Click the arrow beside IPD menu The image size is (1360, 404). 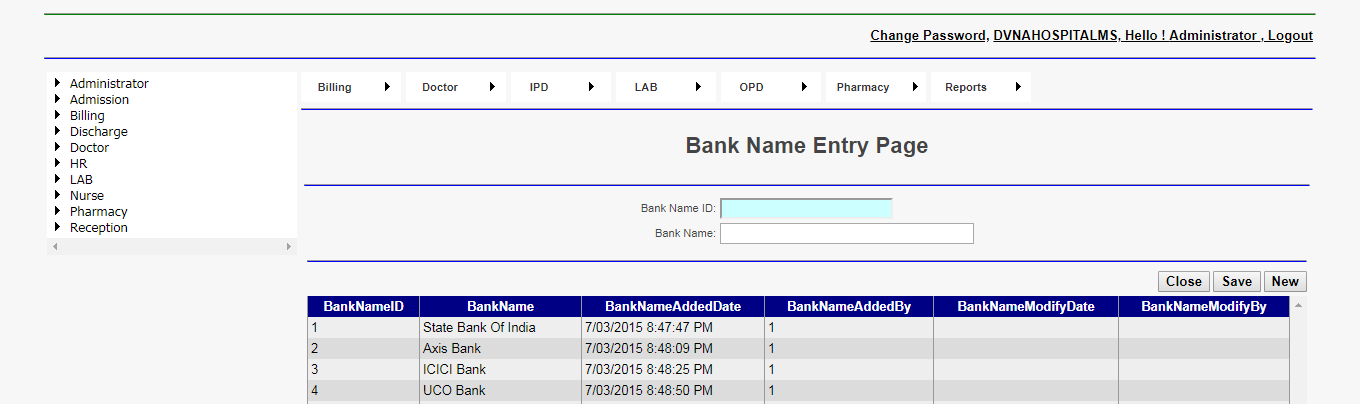click(592, 87)
